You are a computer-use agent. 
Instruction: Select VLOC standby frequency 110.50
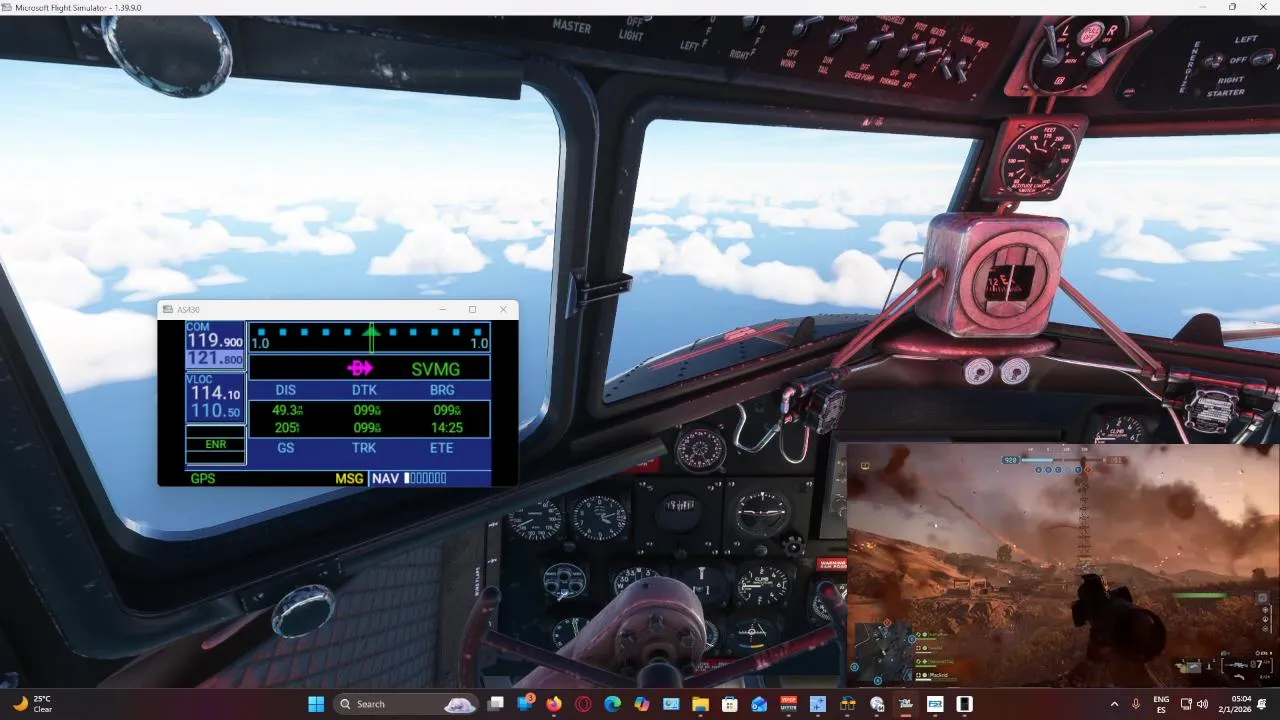pyautogui.click(x=215, y=411)
